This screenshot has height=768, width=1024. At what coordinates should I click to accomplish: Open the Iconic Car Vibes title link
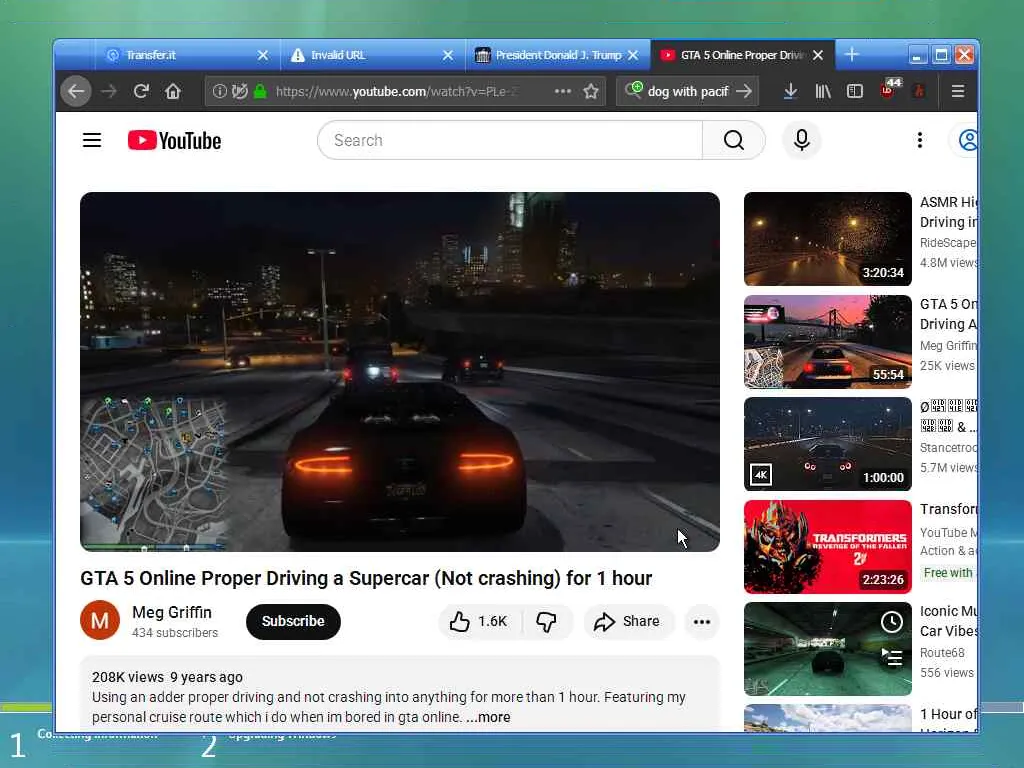pyautogui.click(x=948, y=621)
